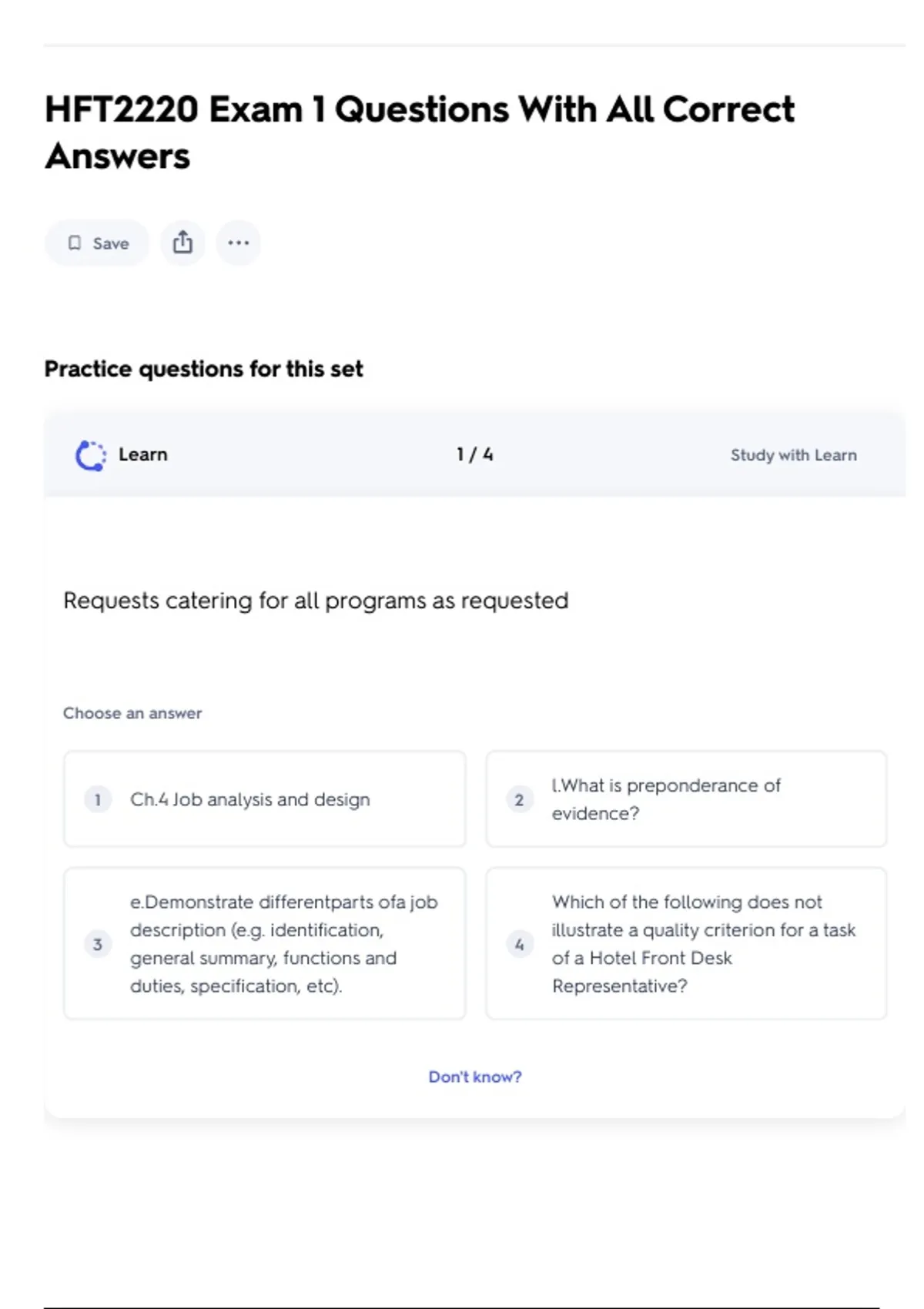Click the number 1 answer badge

click(x=98, y=799)
